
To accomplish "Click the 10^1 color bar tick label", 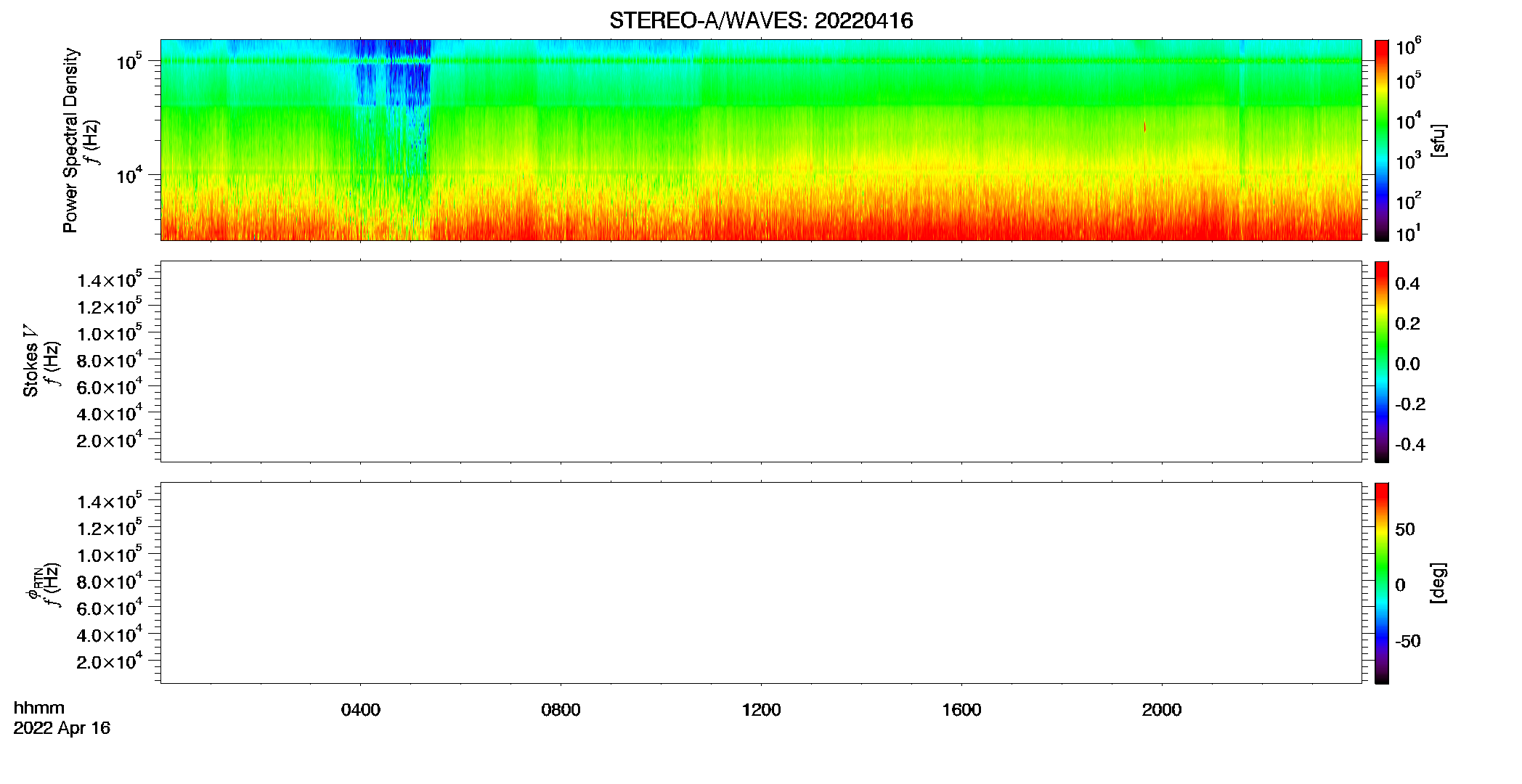I will pyautogui.click(x=1408, y=234).
